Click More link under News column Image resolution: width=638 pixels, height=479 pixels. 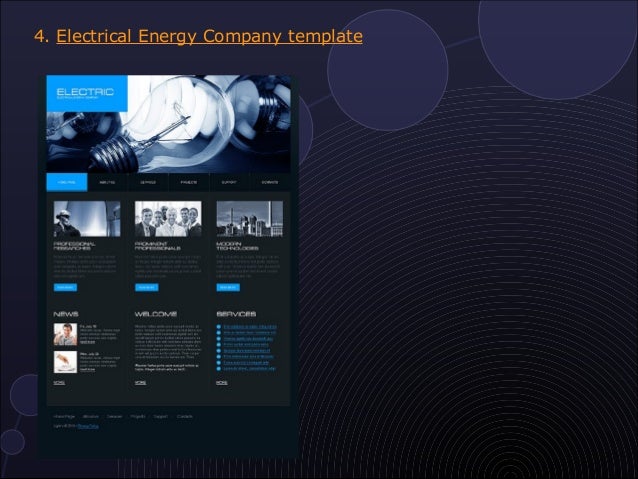[59, 383]
